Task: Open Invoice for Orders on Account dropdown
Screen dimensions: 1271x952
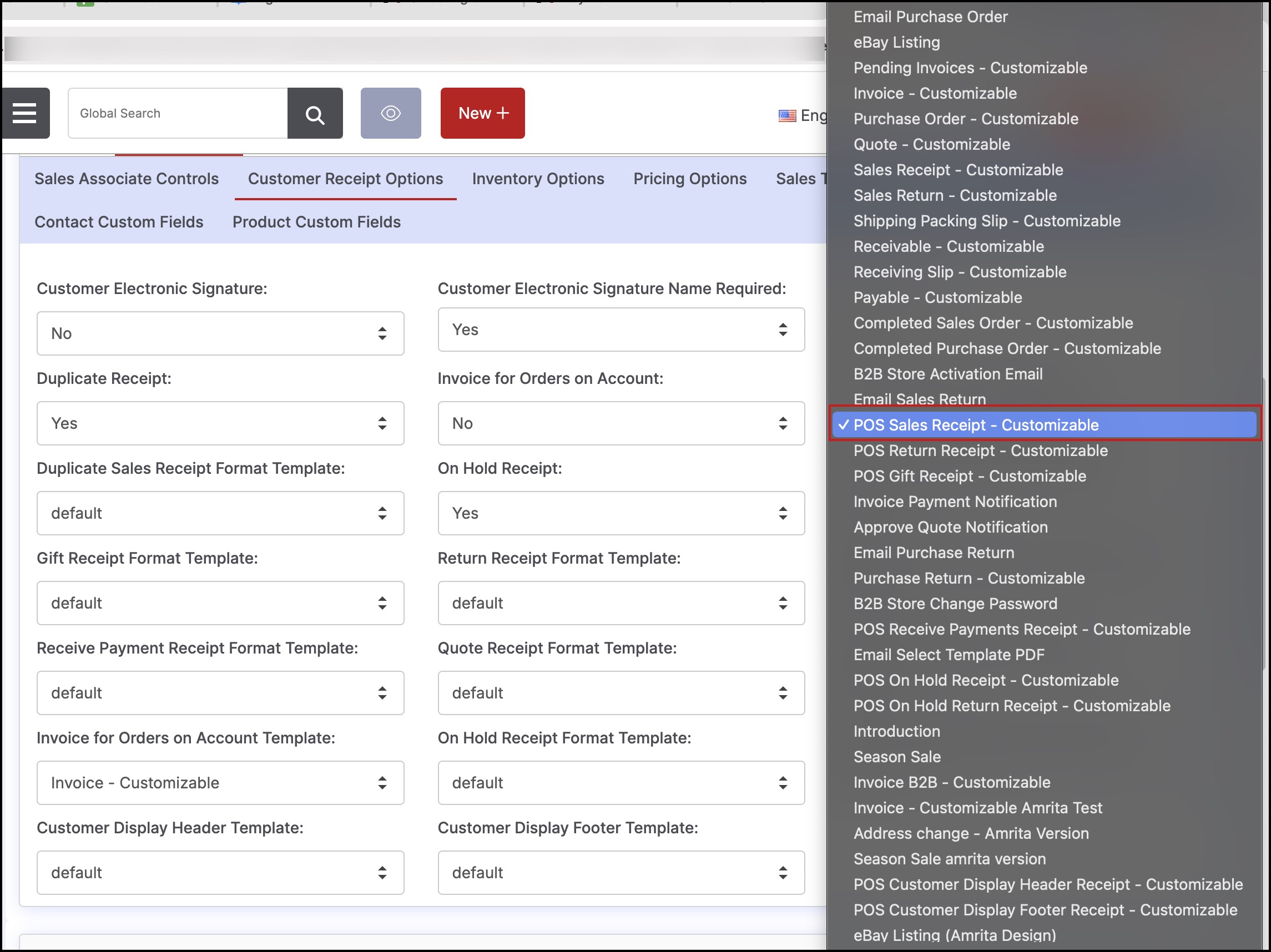Action: click(621, 423)
